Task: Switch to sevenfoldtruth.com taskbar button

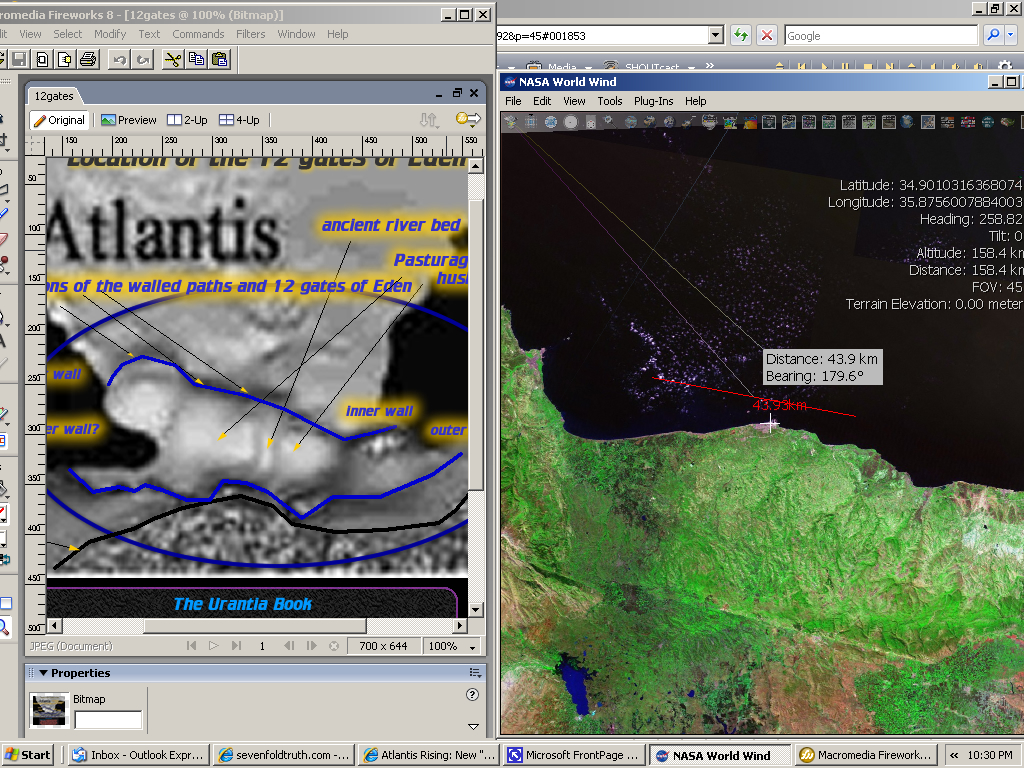Action: click(x=285, y=755)
